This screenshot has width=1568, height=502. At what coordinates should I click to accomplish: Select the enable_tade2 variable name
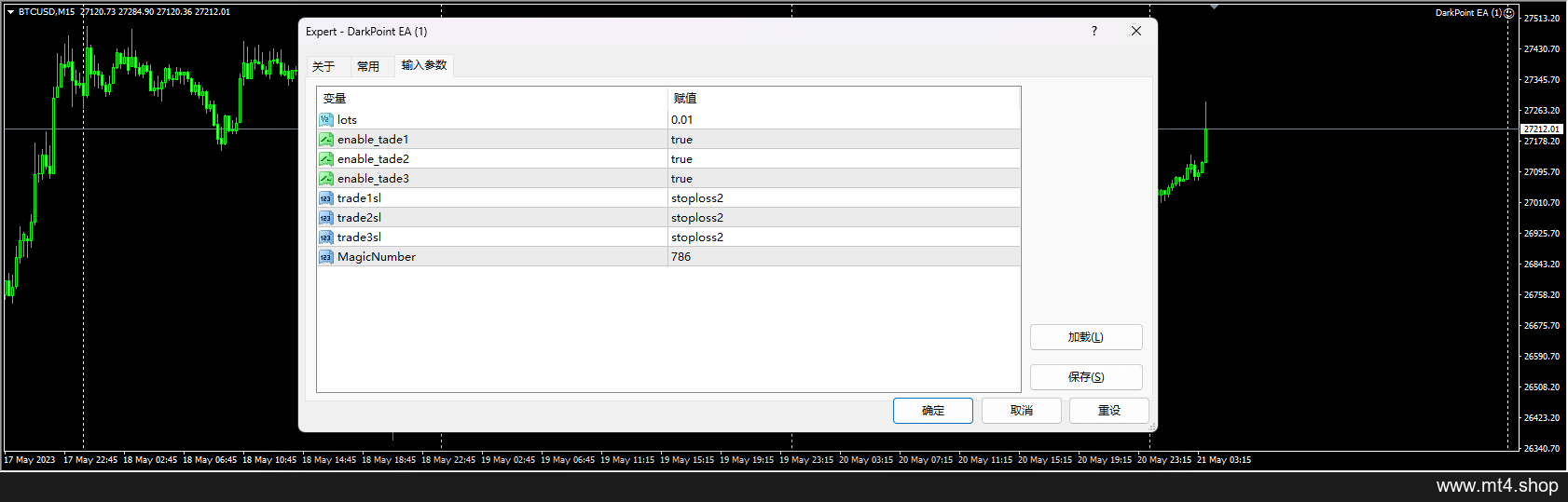pyautogui.click(x=373, y=159)
